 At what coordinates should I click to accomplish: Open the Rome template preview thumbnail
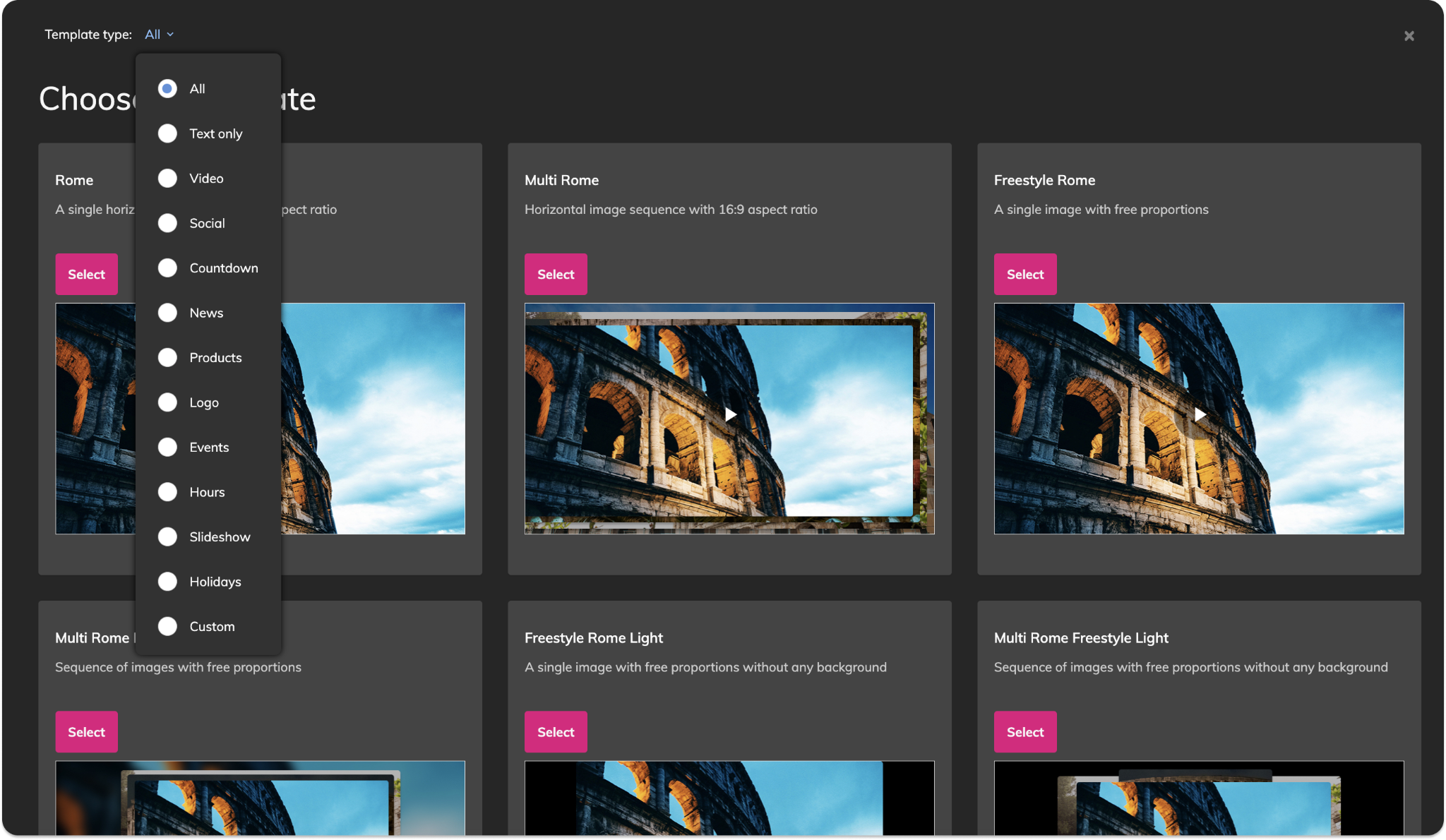coord(373,419)
